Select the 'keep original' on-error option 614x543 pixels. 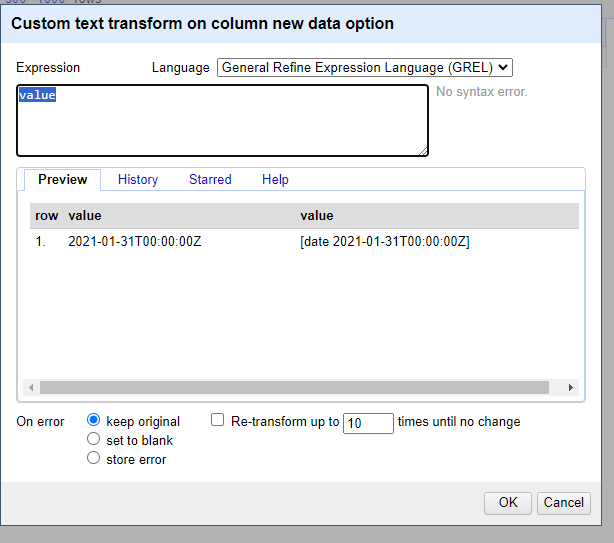coord(93,420)
